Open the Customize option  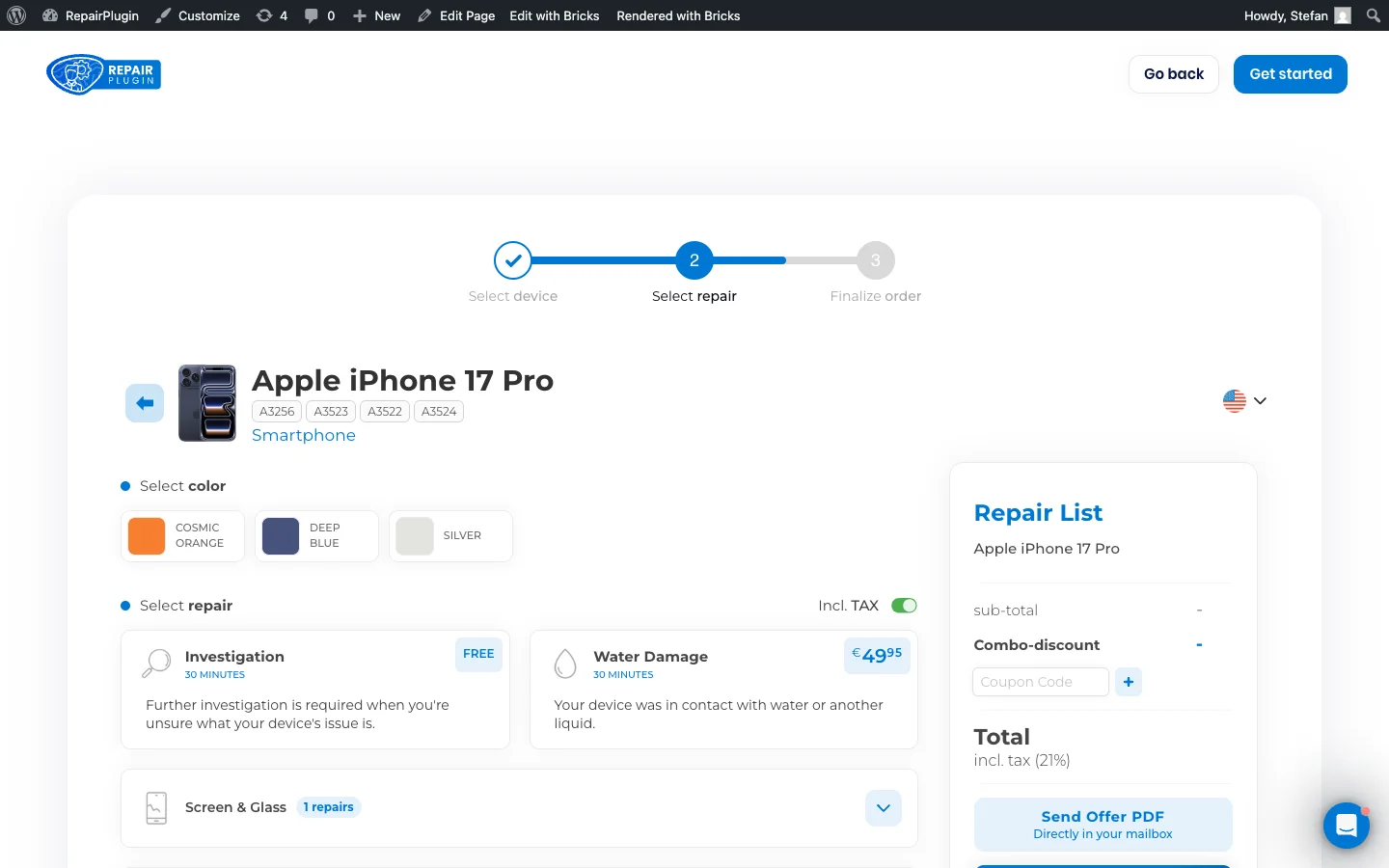(198, 15)
